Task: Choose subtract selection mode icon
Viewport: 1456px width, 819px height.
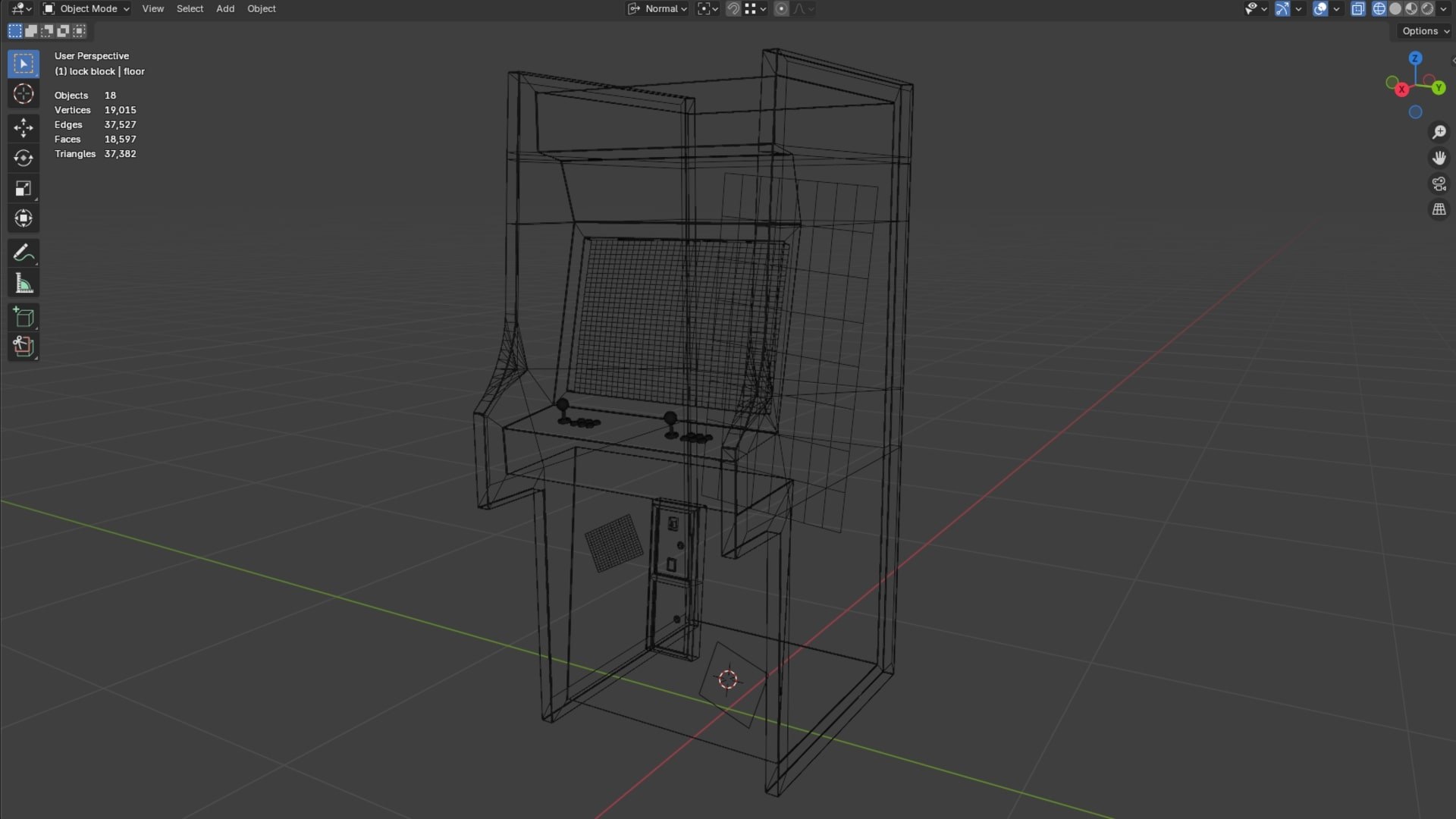Action: coord(47,31)
